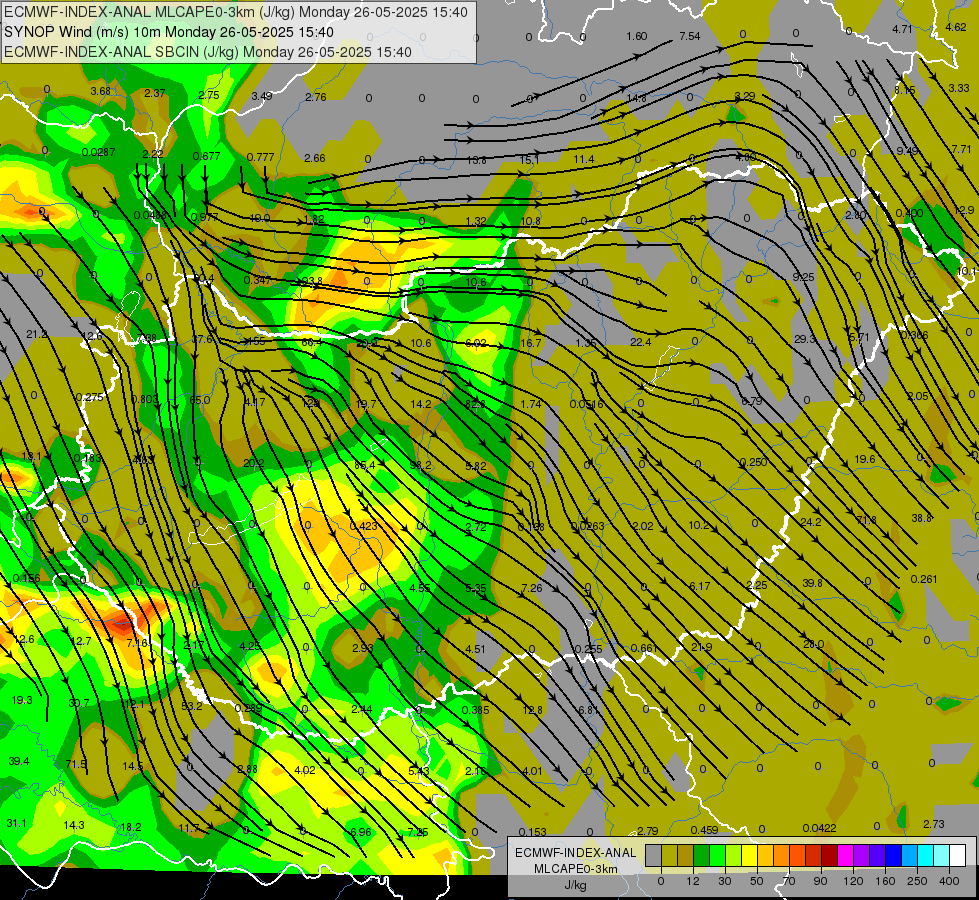Click the pure yellow swatch in the legend
Image resolution: width=979 pixels, height=900 pixels.
click(x=750, y=855)
